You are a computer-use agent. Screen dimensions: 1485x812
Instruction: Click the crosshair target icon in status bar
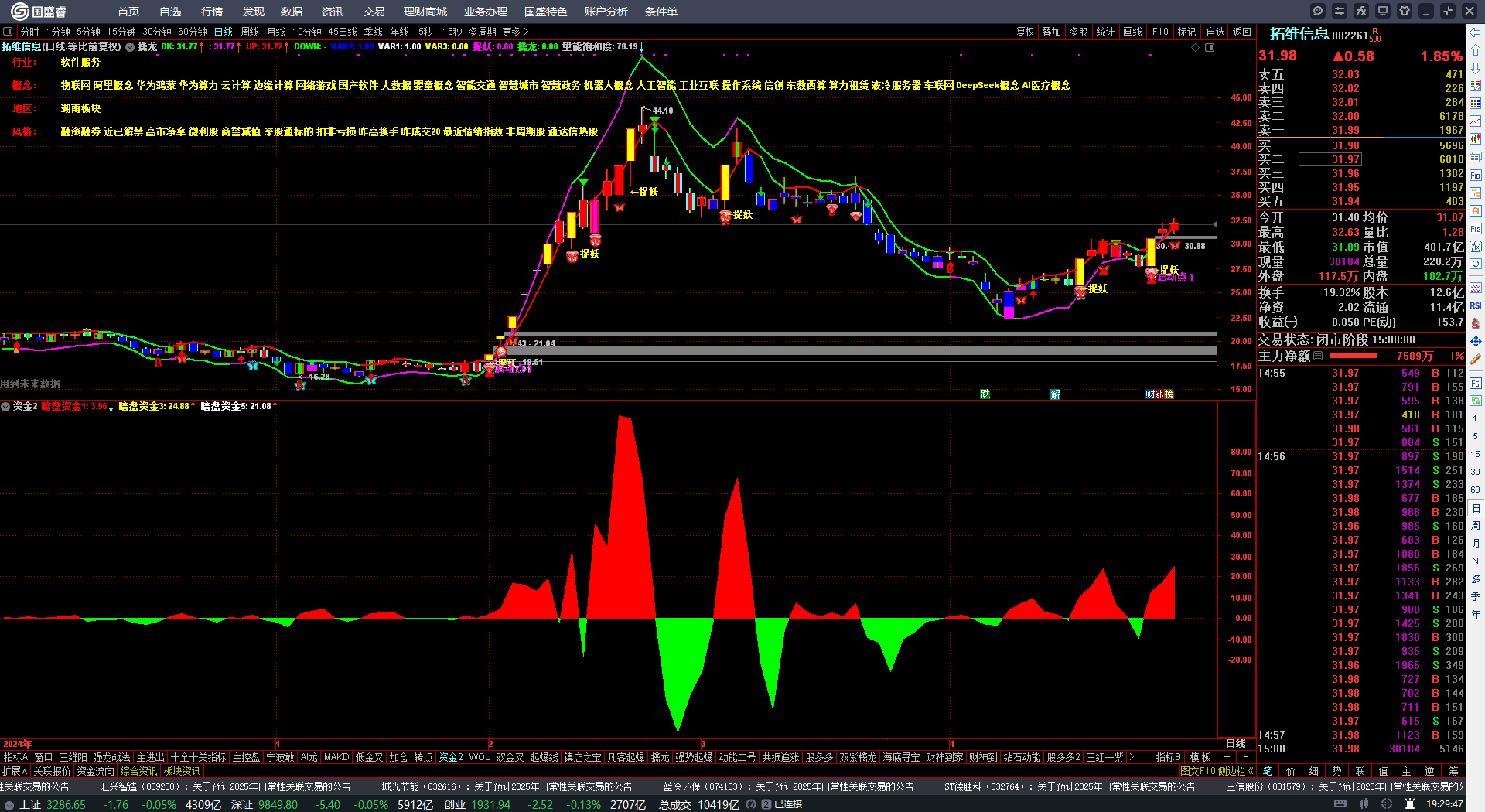tap(1388, 804)
